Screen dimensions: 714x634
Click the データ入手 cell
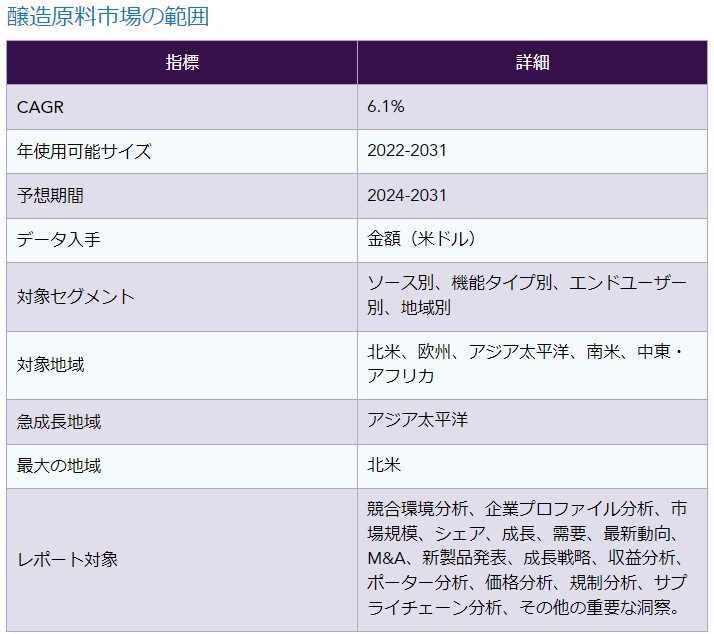coord(182,240)
